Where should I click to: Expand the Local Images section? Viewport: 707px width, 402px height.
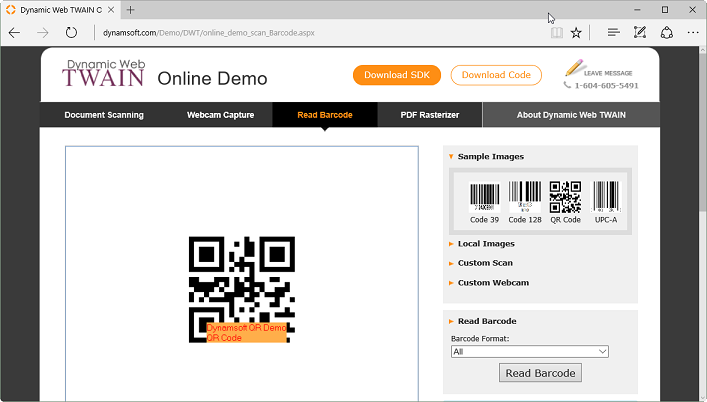[486, 244]
